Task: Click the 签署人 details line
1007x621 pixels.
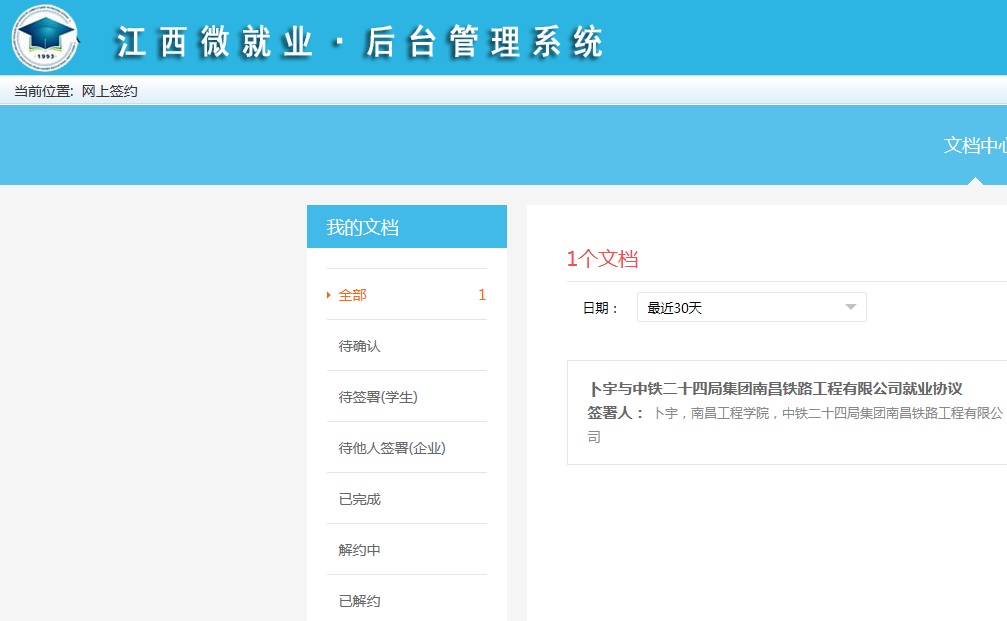Action: [x=794, y=413]
